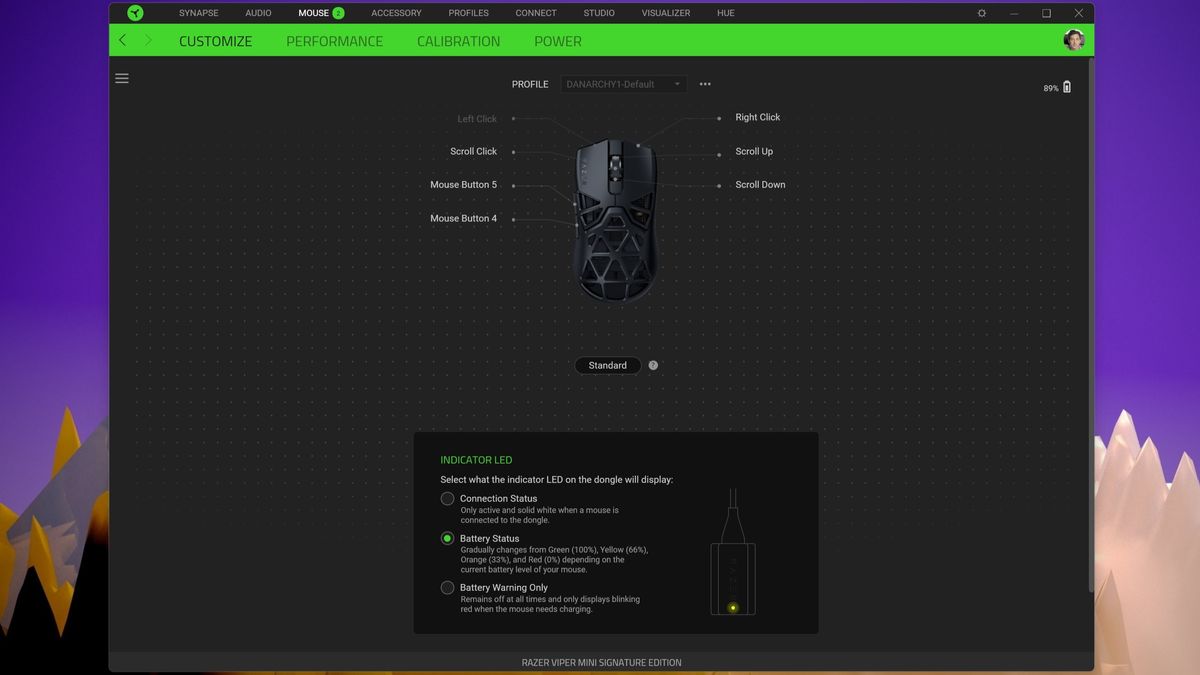Open profile options ellipsis menu
This screenshot has width=1200, height=675.
tap(705, 84)
